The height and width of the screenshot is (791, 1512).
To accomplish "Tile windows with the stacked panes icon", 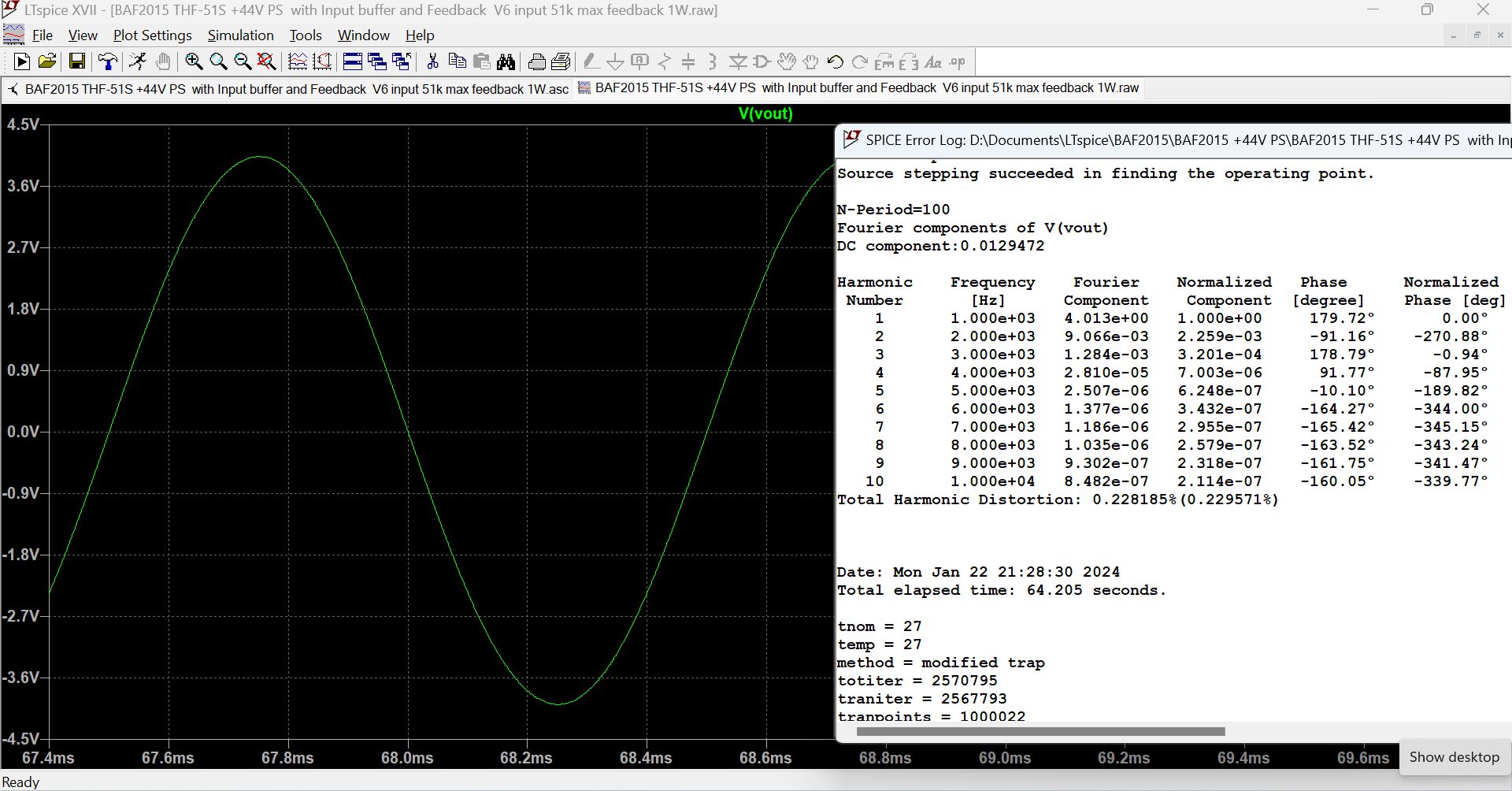I will click(353, 61).
